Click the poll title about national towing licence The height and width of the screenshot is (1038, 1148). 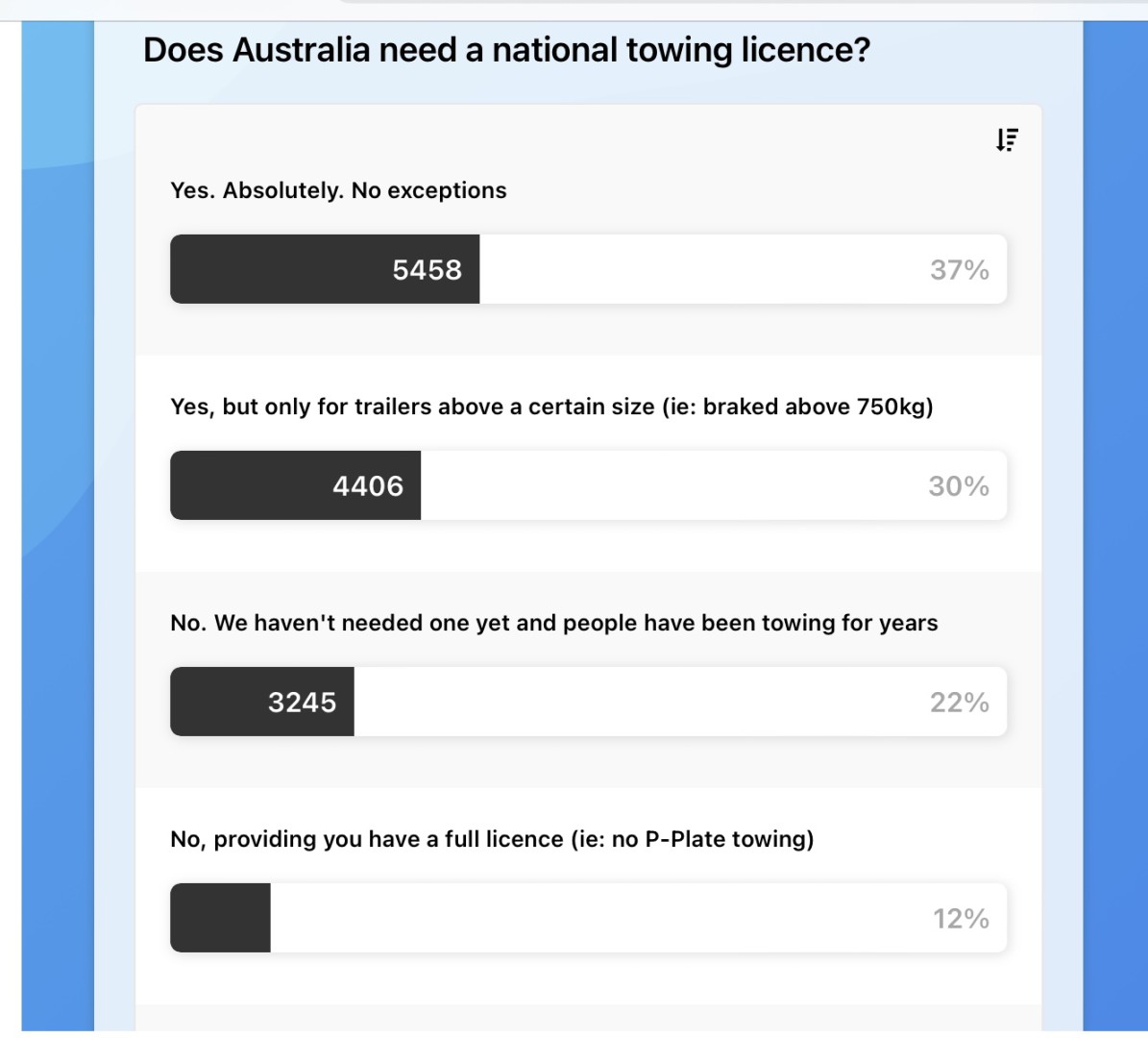pyautogui.click(x=506, y=49)
